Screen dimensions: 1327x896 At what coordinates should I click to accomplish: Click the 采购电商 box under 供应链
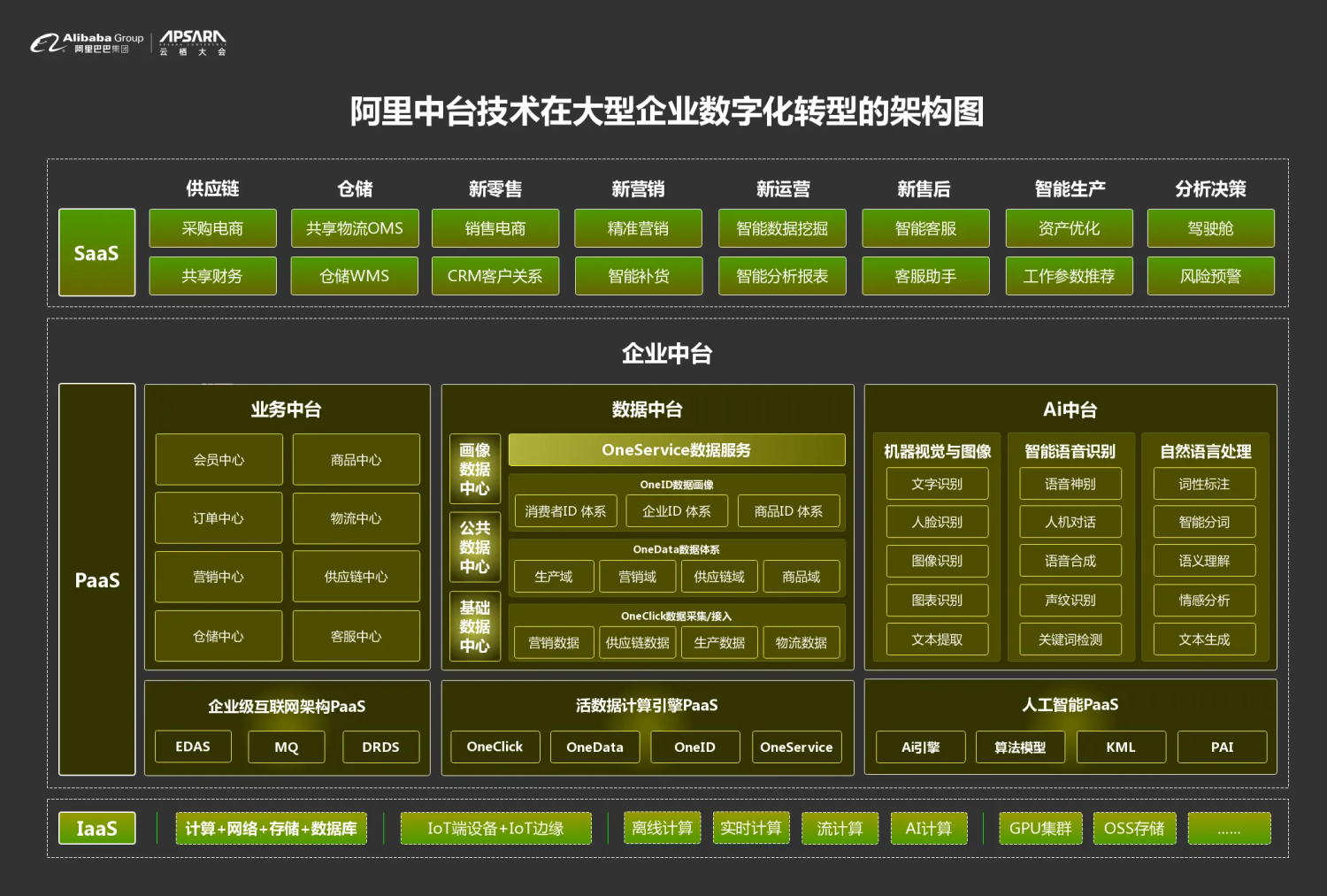[212, 228]
